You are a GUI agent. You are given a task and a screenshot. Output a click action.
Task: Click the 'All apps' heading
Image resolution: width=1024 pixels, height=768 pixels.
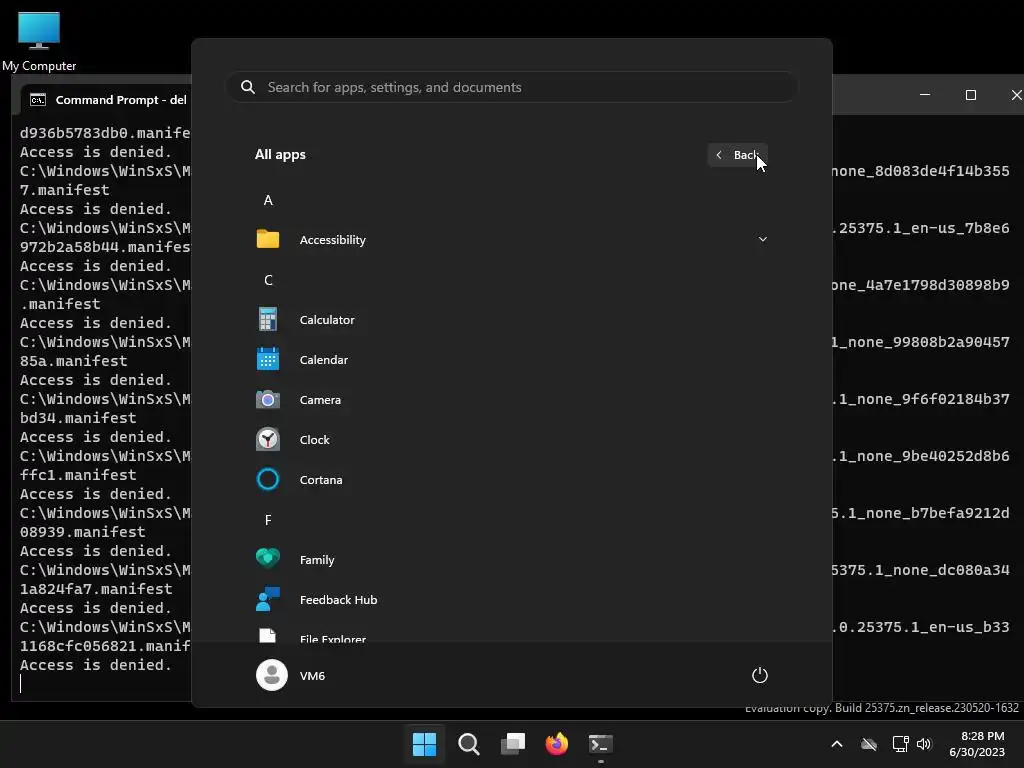(280, 155)
